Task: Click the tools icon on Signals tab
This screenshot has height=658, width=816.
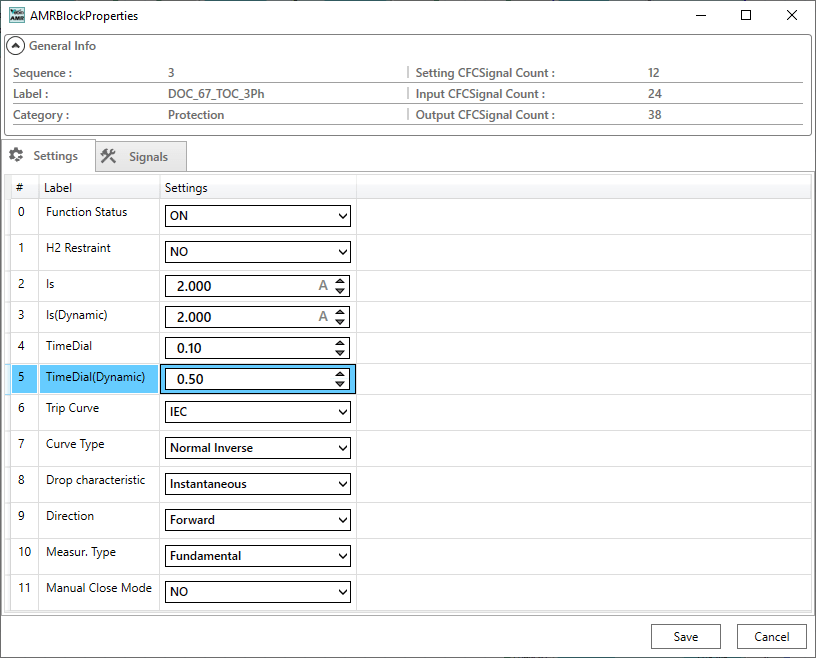Action: coord(109,156)
